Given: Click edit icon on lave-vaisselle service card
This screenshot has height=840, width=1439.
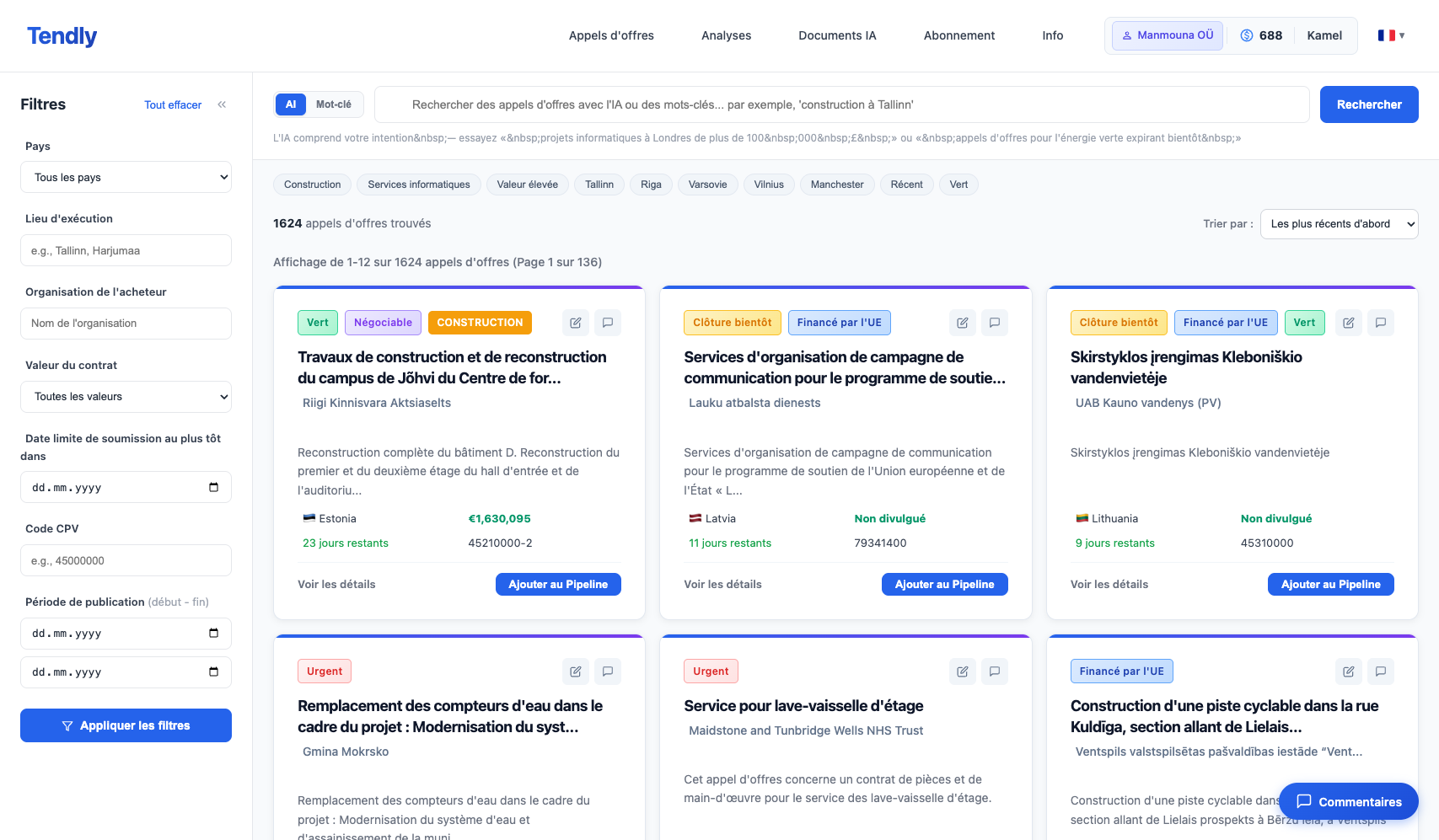Looking at the screenshot, I should click(x=963, y=671).
